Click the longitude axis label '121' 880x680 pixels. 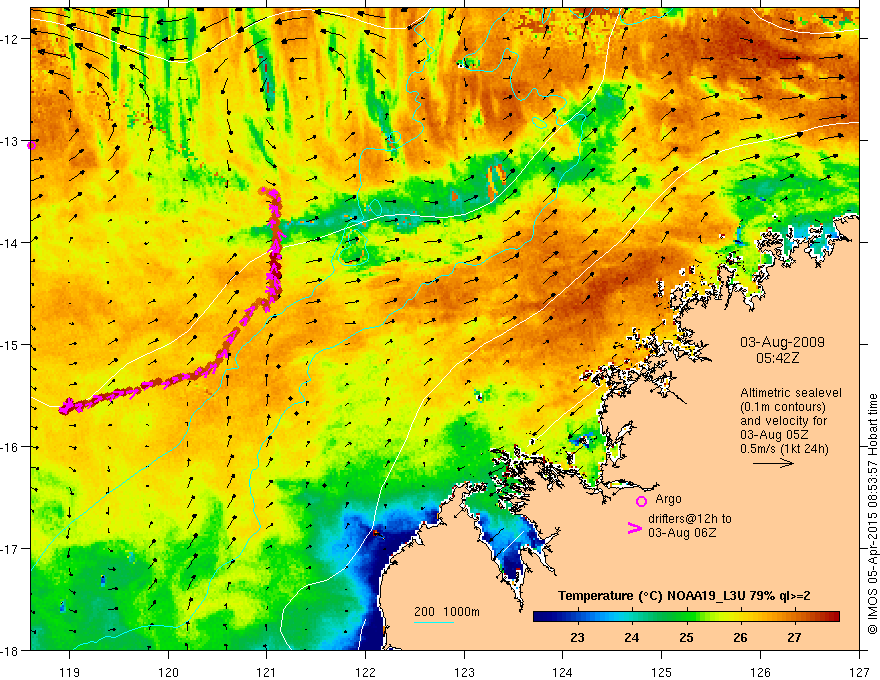tap(267, 672)
